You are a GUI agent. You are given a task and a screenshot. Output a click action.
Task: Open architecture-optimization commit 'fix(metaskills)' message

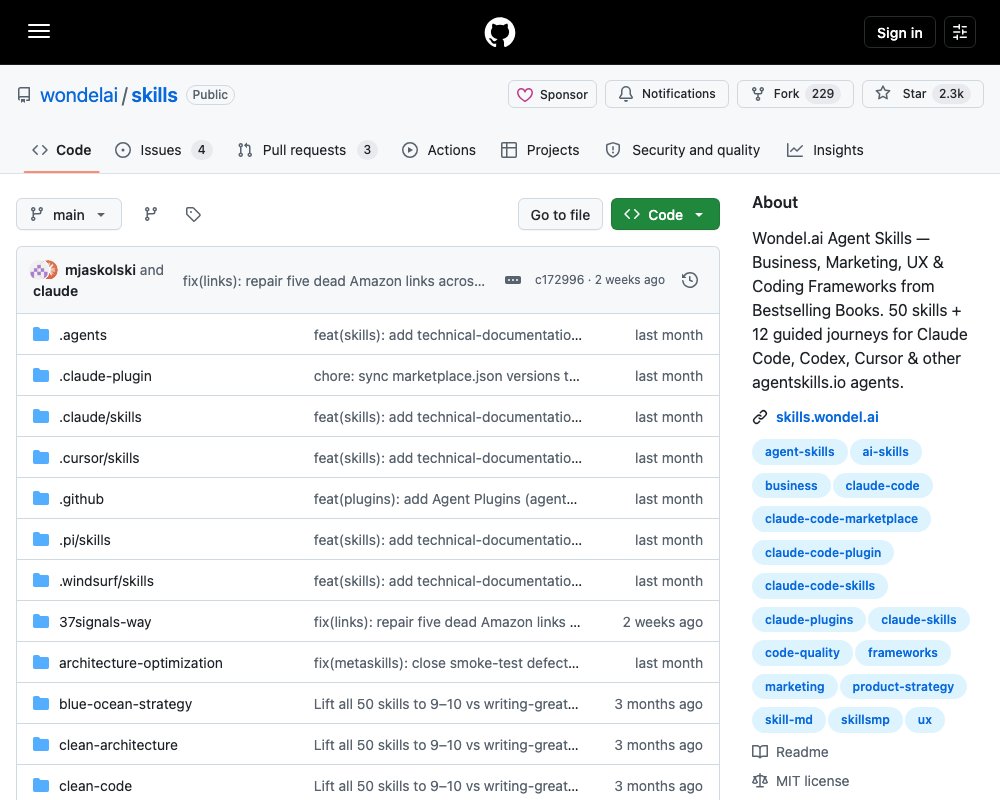click(x=446, y=663)
